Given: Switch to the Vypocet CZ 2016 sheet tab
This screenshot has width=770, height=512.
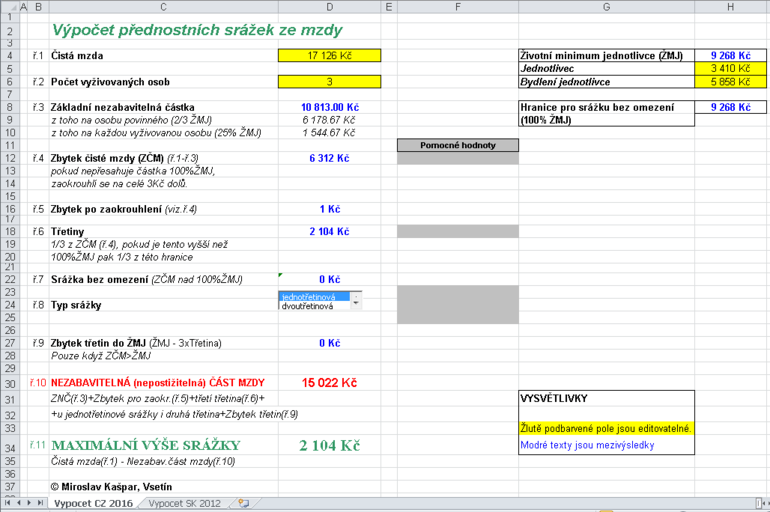Looking at the screenshot, I should (93, 503).
